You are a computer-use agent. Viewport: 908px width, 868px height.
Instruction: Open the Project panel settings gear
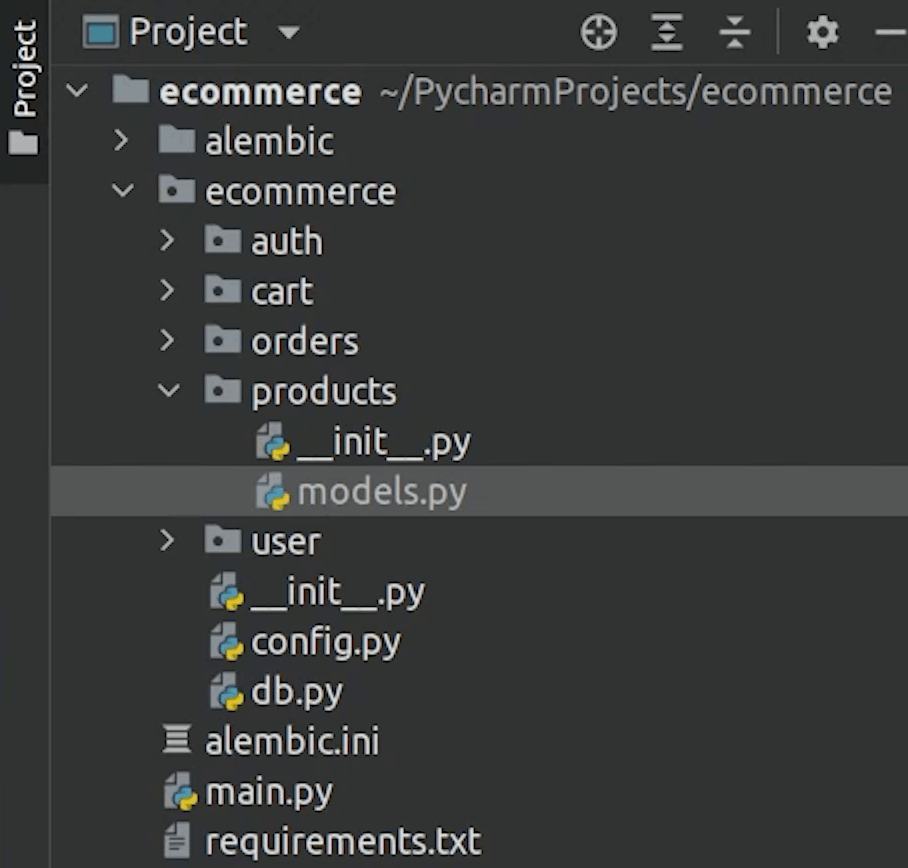click(822, 33)
